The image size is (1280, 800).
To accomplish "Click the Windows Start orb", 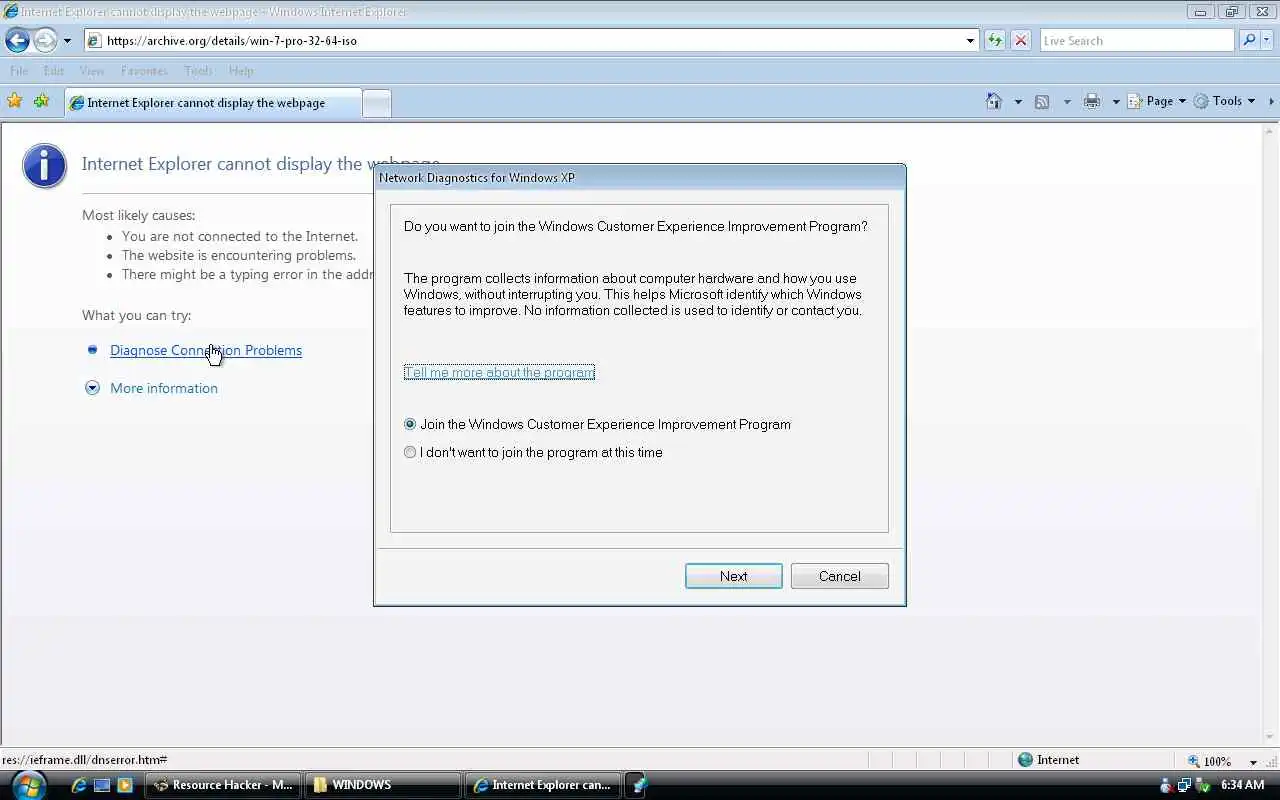I will tap(27, 785).
